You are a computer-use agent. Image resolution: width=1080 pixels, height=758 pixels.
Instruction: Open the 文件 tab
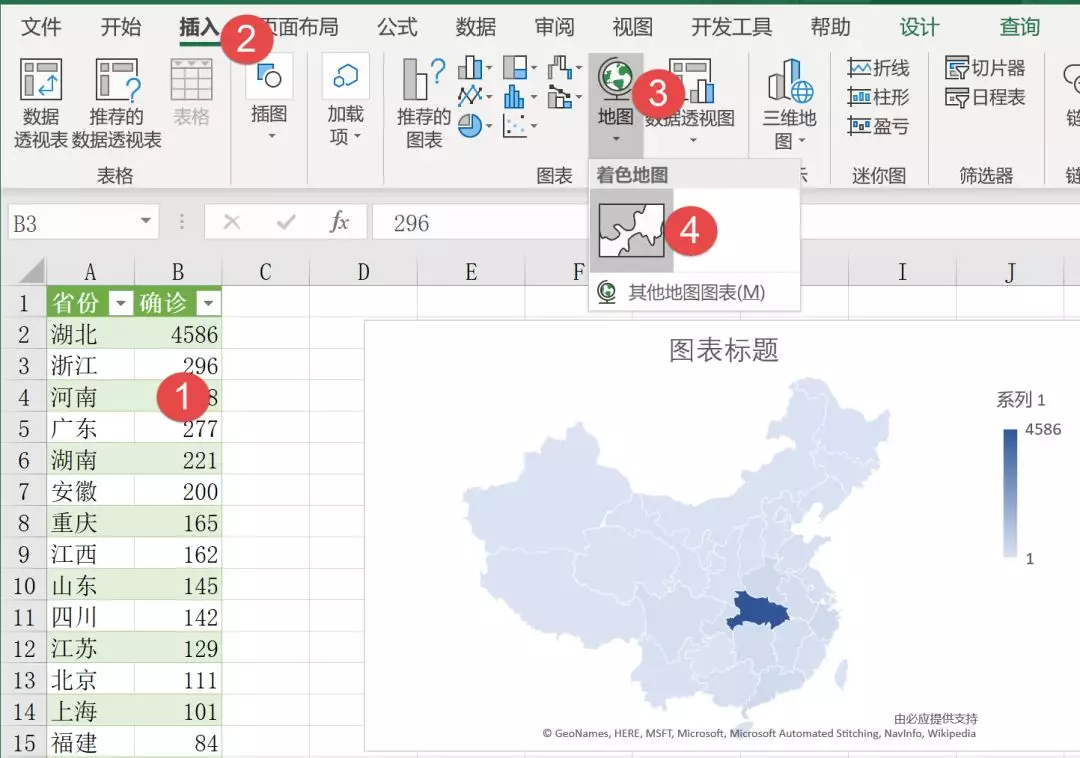(x=41, y=27)
